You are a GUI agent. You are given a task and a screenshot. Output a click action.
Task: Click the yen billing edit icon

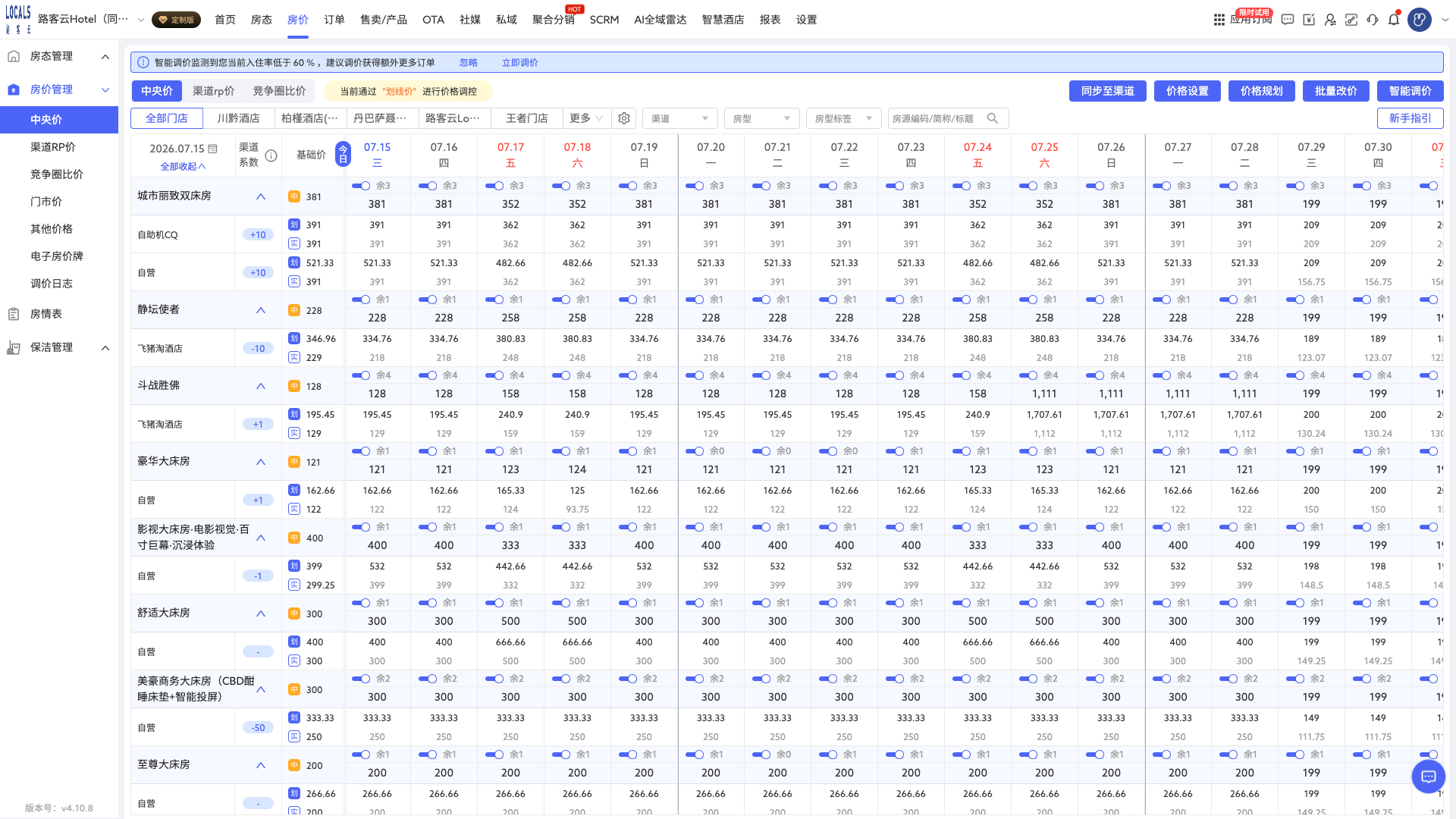1309,20
